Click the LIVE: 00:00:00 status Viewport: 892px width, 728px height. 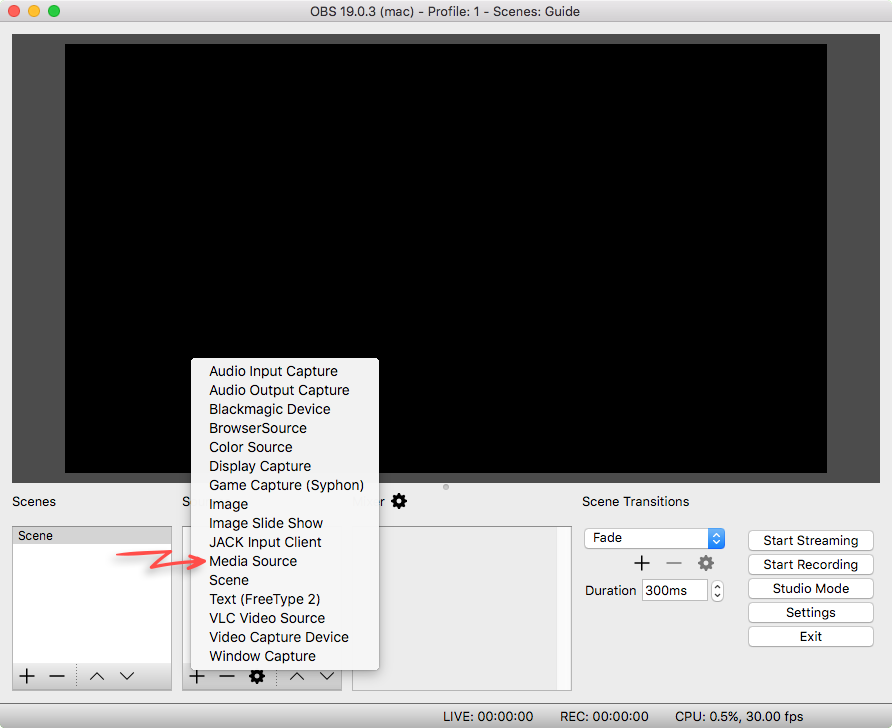click(488, 716)
